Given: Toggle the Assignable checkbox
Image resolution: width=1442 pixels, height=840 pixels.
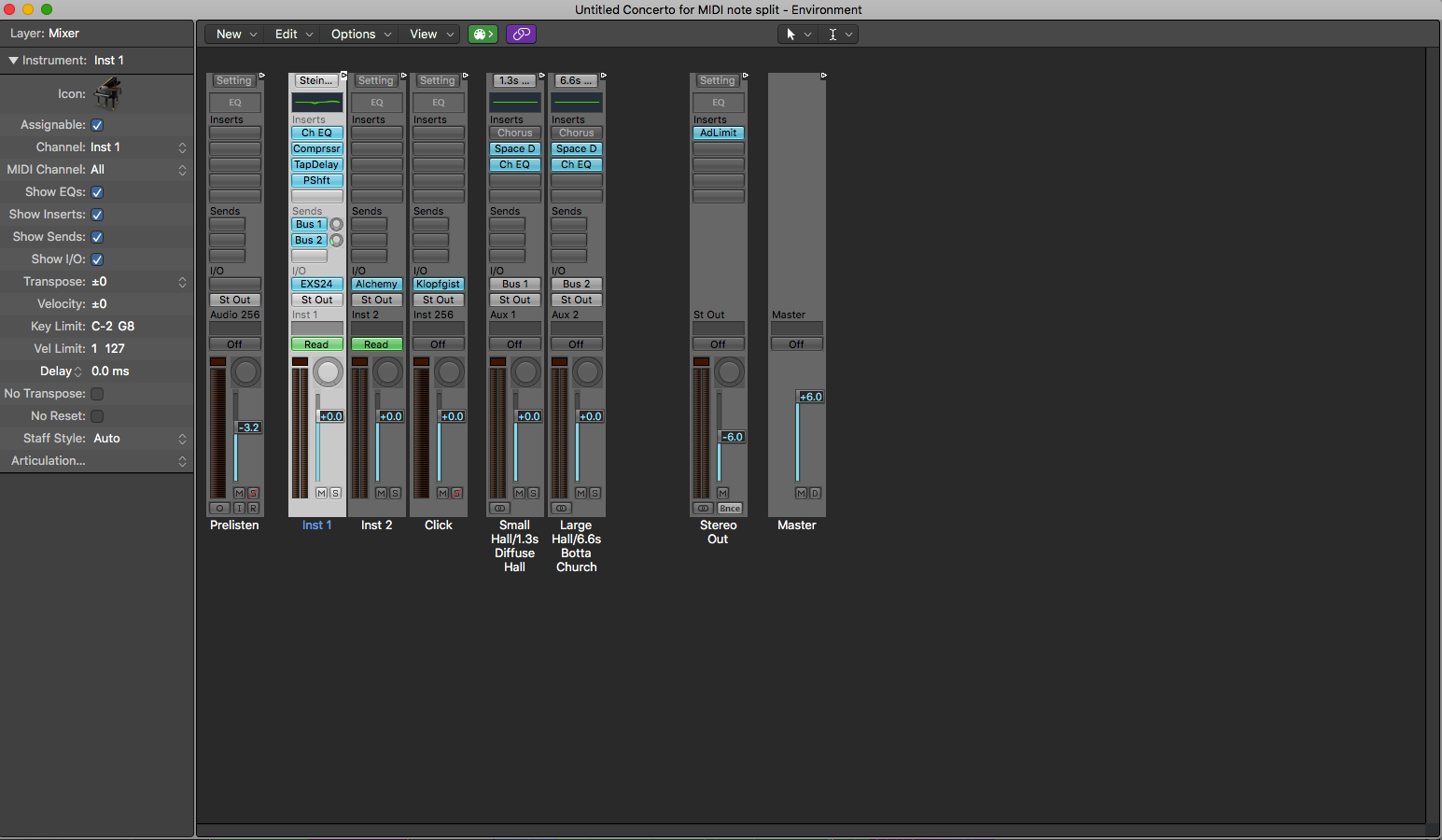Looking at the screenshot, I should point(97,125).
